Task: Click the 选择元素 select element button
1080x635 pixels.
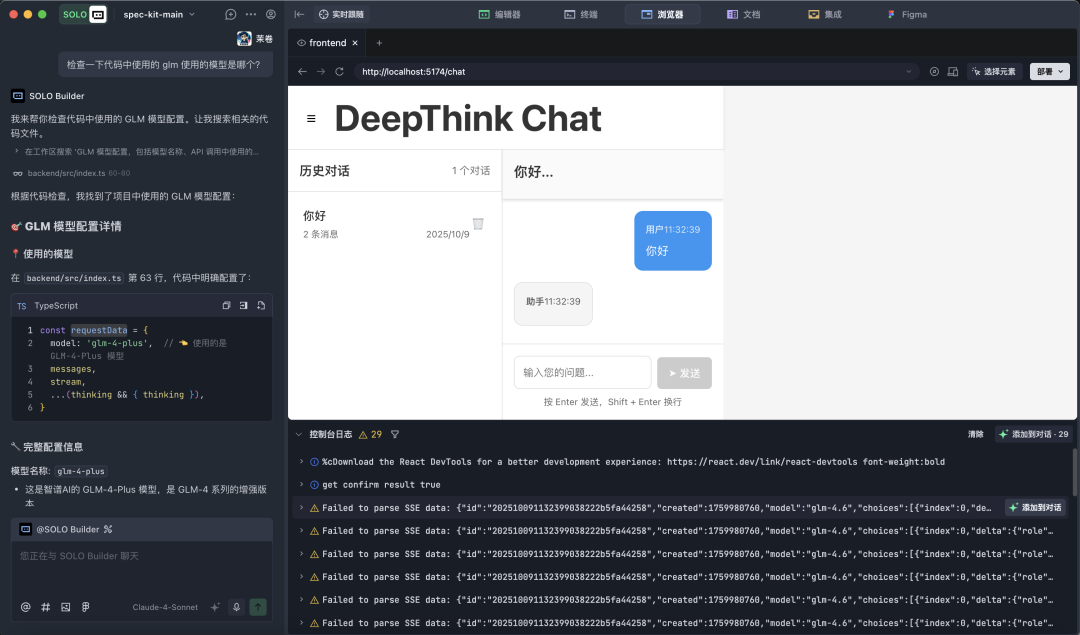Action: (x=994, y=72)
